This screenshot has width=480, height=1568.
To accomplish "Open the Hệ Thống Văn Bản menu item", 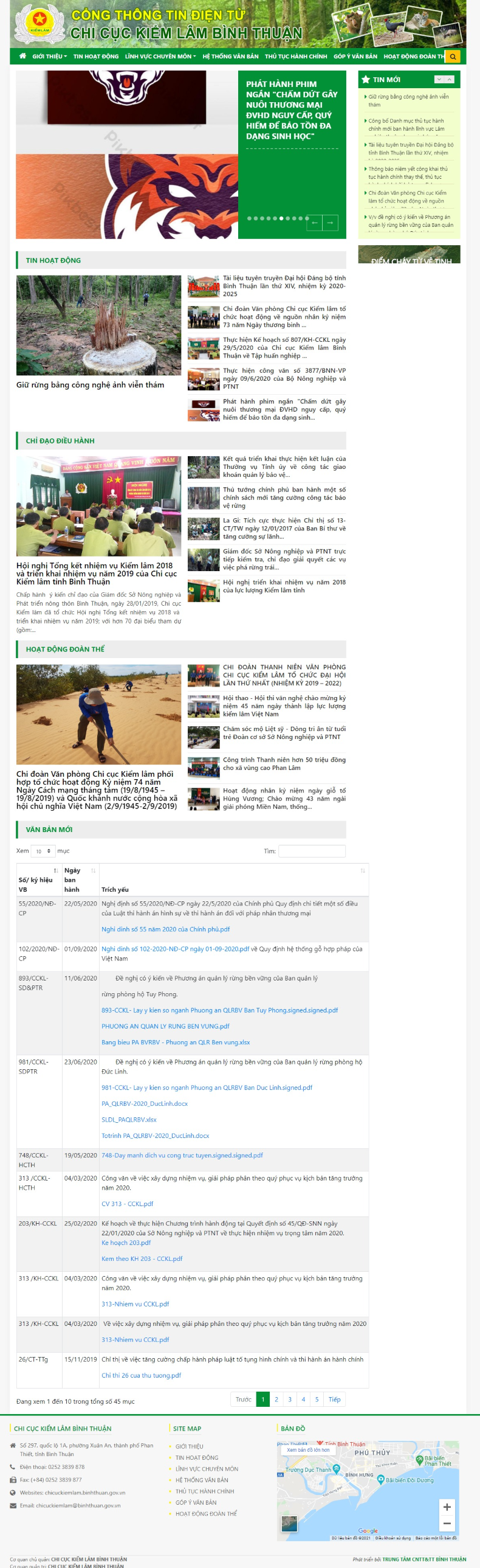I will coord(230,57).
